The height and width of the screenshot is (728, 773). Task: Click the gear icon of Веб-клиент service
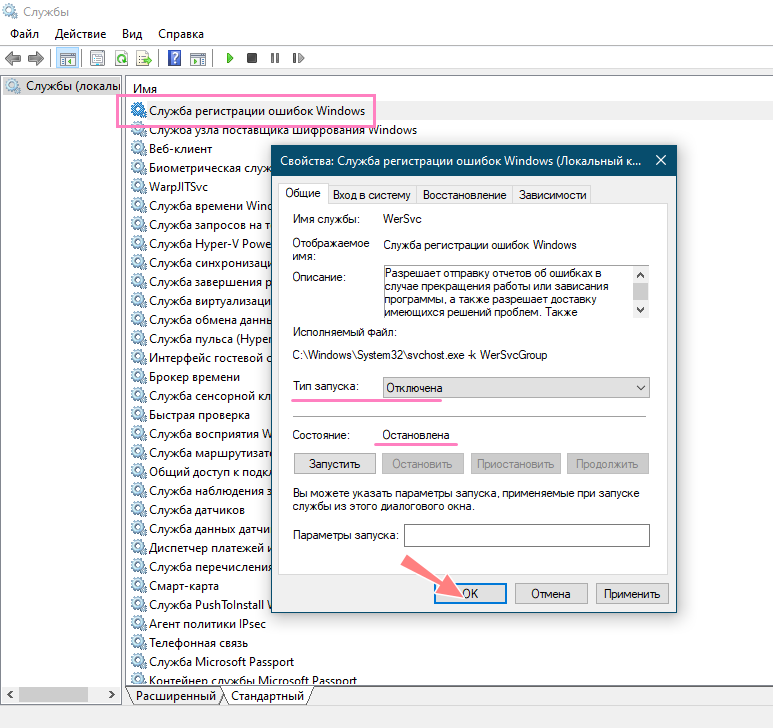tap(139, 148)
